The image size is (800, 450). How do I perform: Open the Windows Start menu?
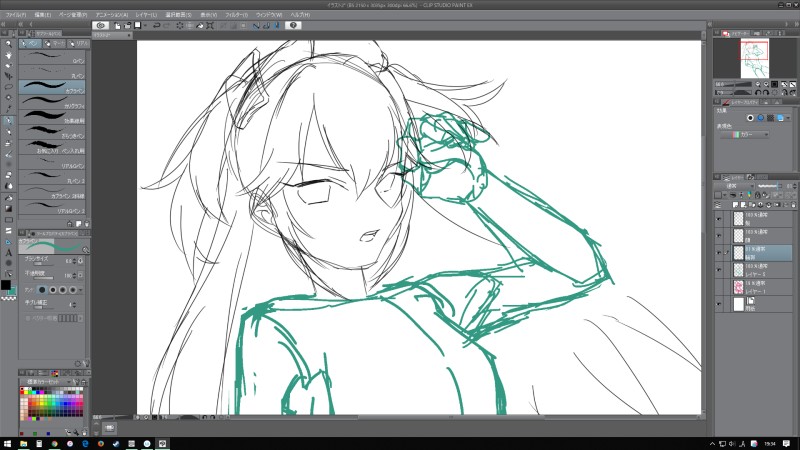[7, 443]
